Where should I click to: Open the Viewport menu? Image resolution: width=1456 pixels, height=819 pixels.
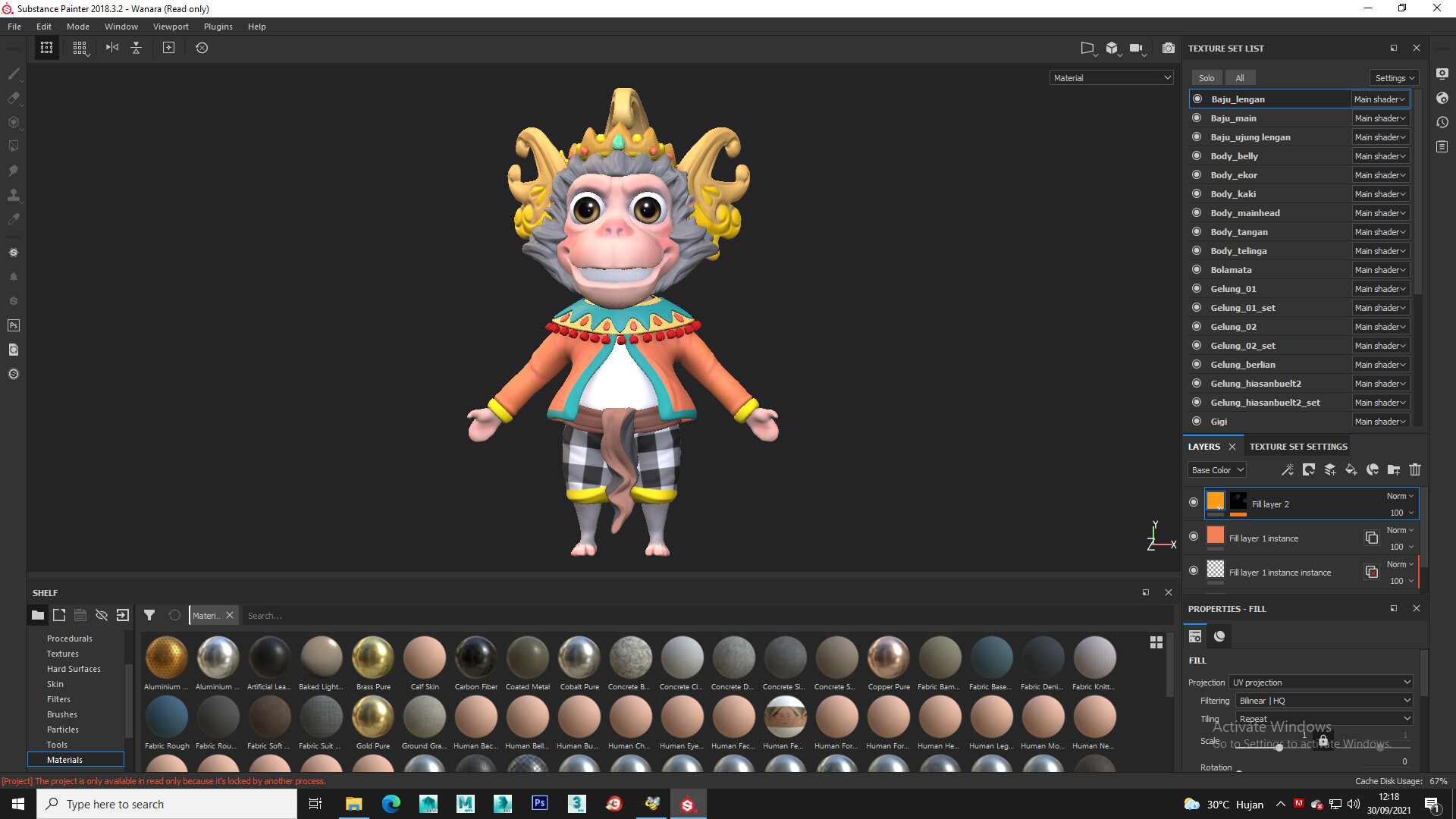tap(171, 27)
